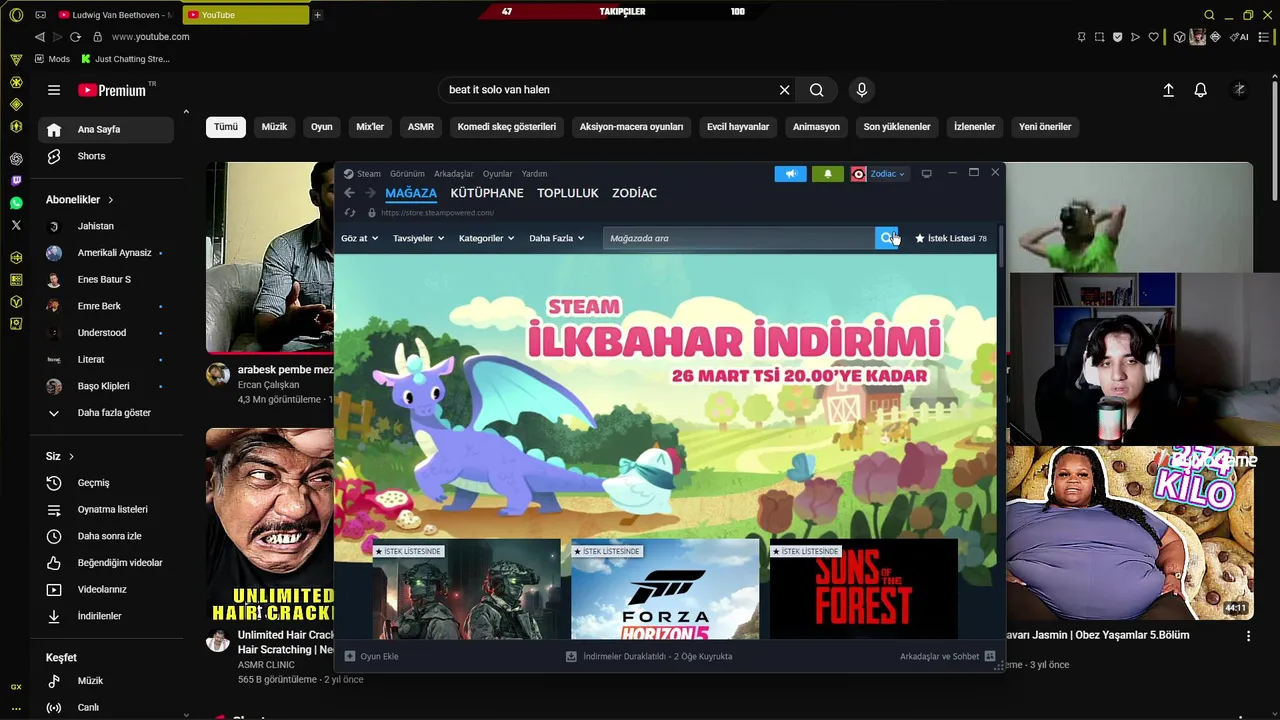Click Steam Big Picture mode monitor icon
The height and width of the screenshot is (720, 1280).
(x=926, y=174)
